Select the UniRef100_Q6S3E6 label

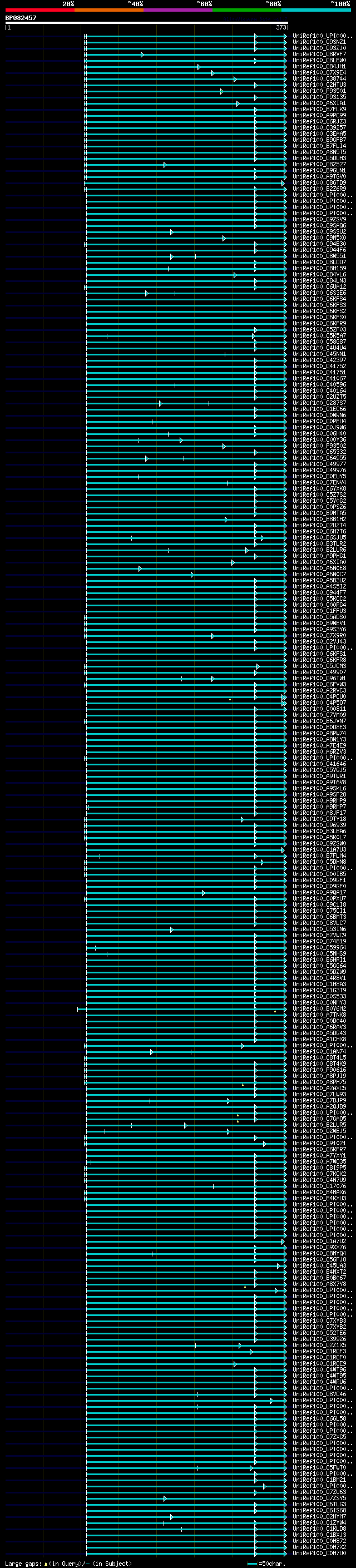[319, 293]
